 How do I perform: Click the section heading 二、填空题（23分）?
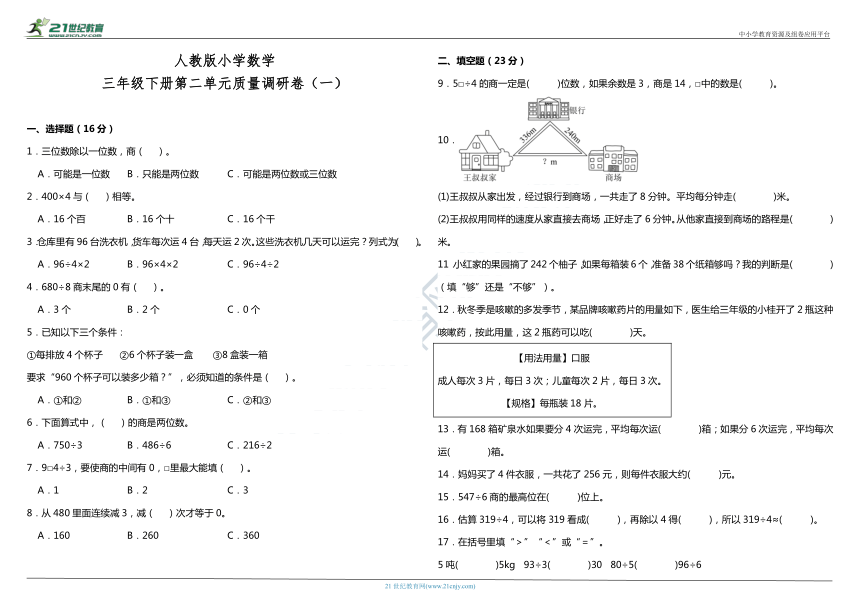click(480, 61)
